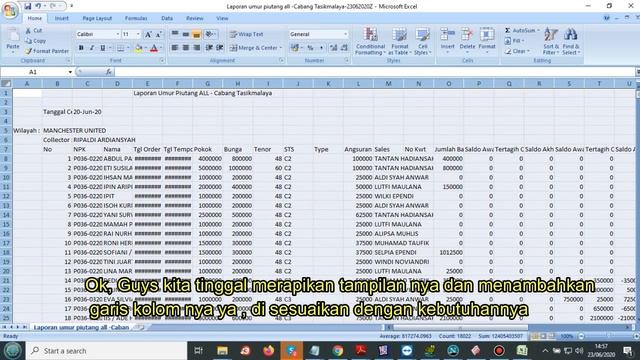Switch to the Formulas tab
Screen dimensions: 640x360
pos(136,18)
